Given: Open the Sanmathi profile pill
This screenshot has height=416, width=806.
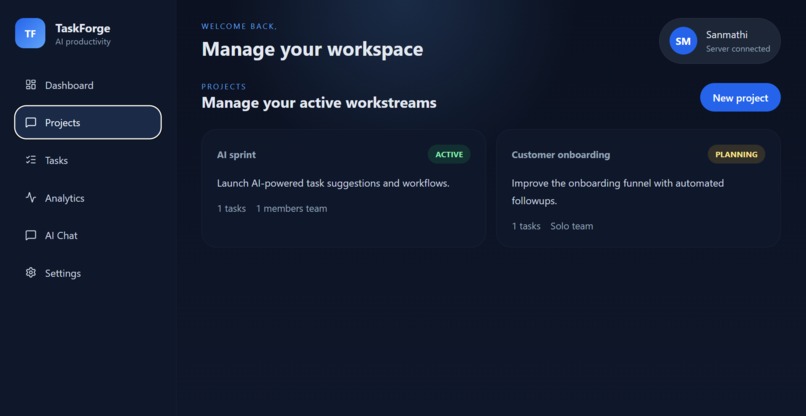Looking at the screenshot, I should pos(720,41).
